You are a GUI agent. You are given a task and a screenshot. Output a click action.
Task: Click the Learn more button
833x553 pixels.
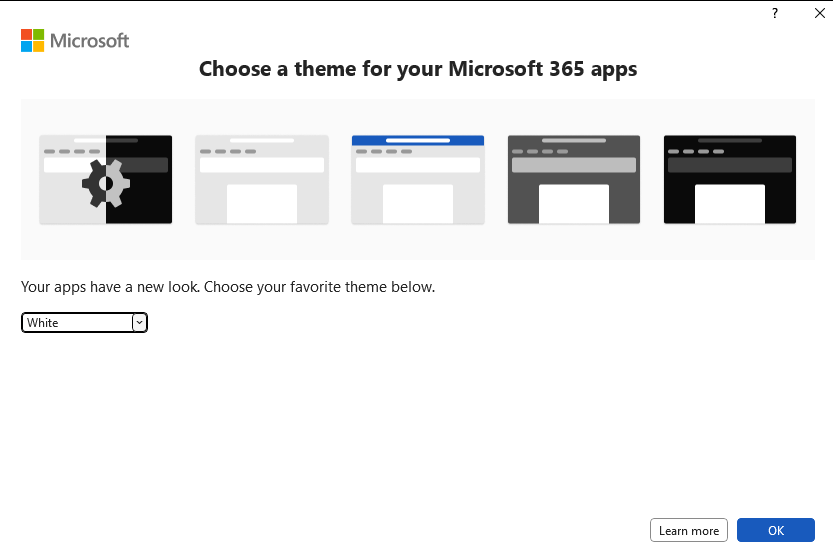click(x=689, y=530)
